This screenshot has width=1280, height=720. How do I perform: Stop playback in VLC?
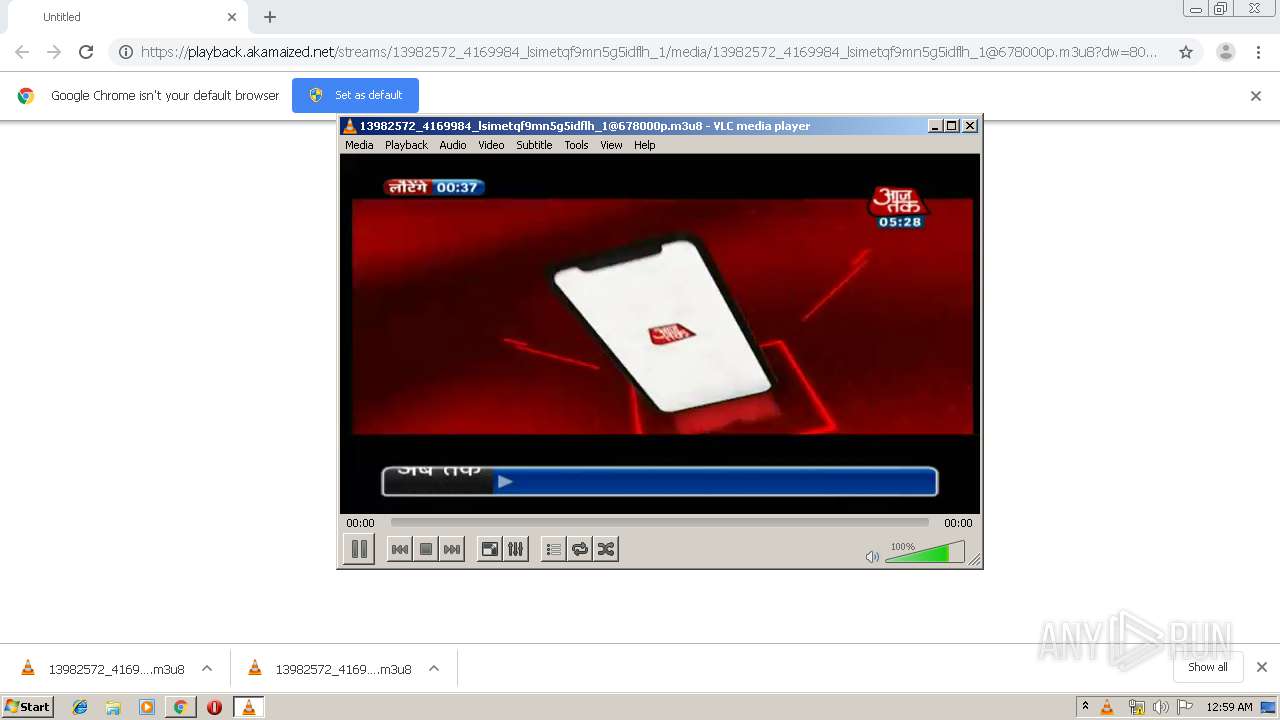click(426, 549)
